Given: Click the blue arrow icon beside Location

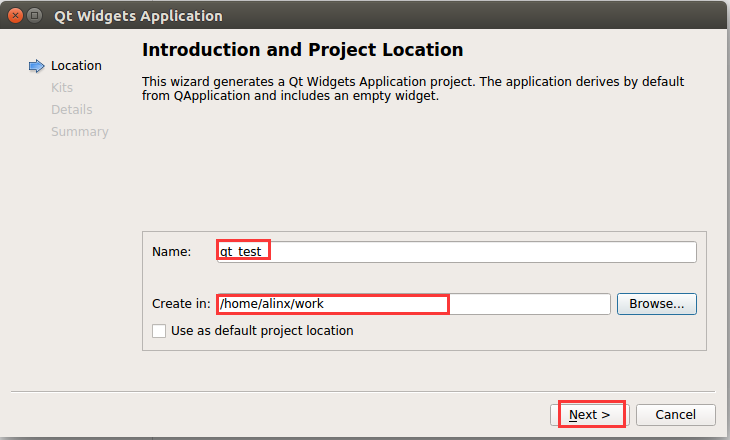Looking at the screenshot, I should (x=36, y=66).
